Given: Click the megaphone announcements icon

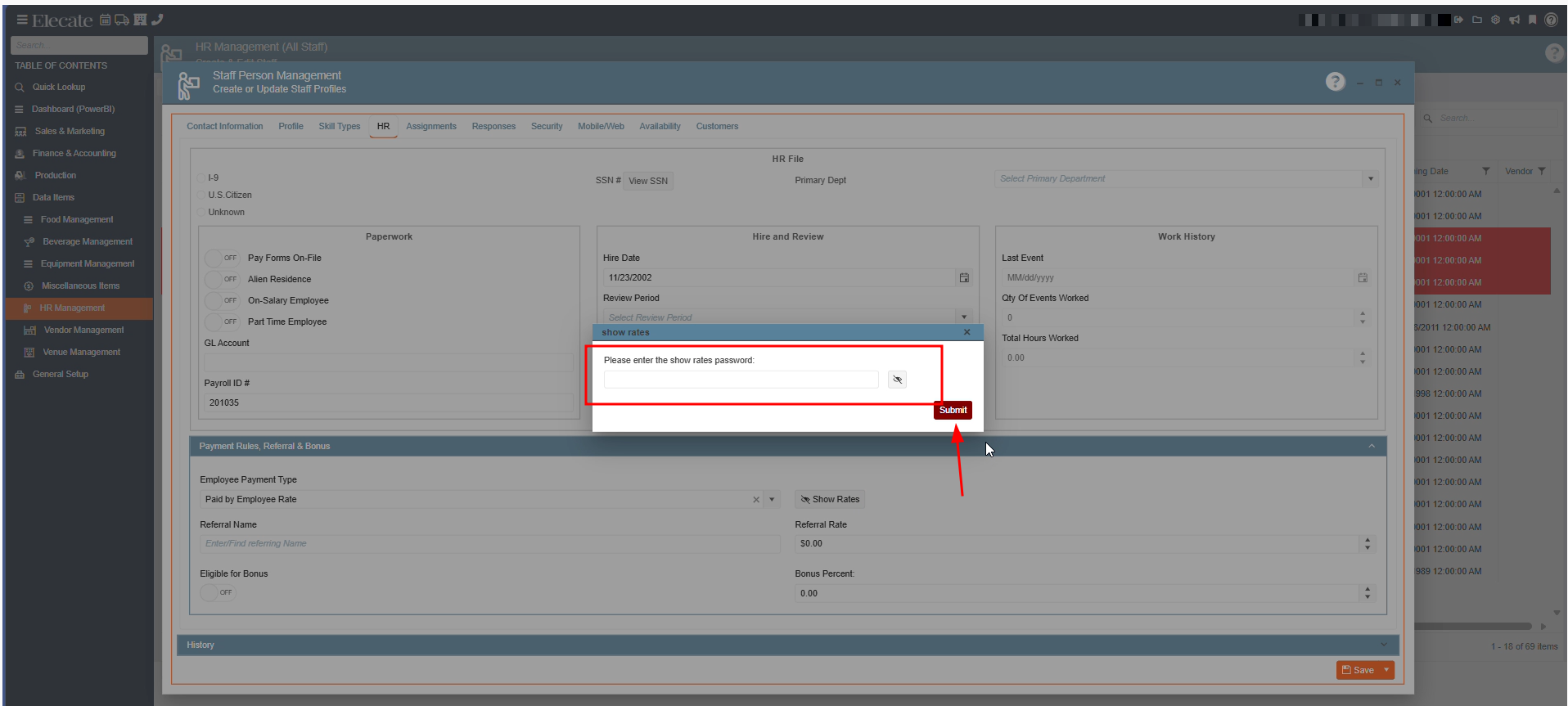Looking at the screenshot, I should 1514,20.
